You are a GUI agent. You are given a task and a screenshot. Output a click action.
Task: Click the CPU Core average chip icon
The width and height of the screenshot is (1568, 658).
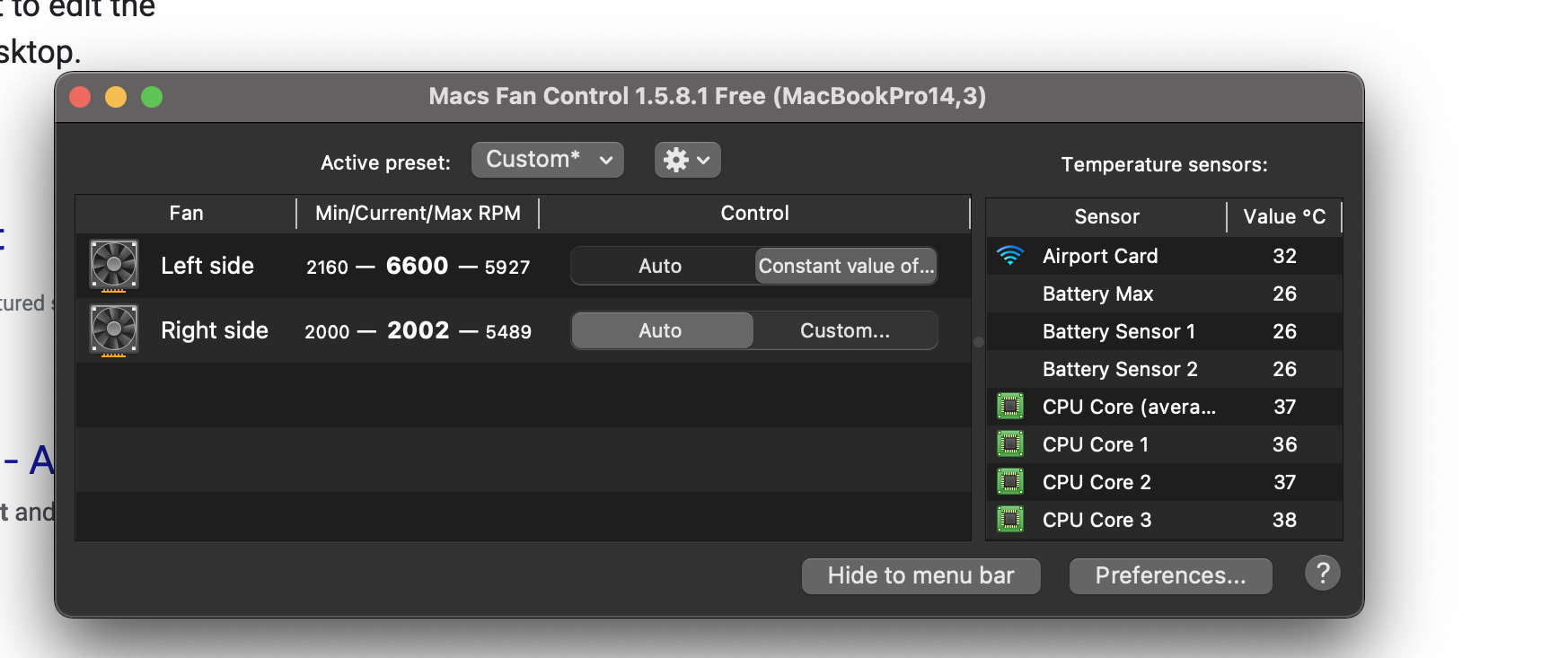point(1010,407)
